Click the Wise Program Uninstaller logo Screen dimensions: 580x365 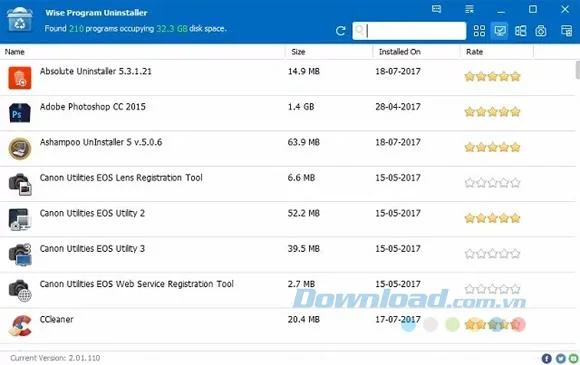coord(20,20)
